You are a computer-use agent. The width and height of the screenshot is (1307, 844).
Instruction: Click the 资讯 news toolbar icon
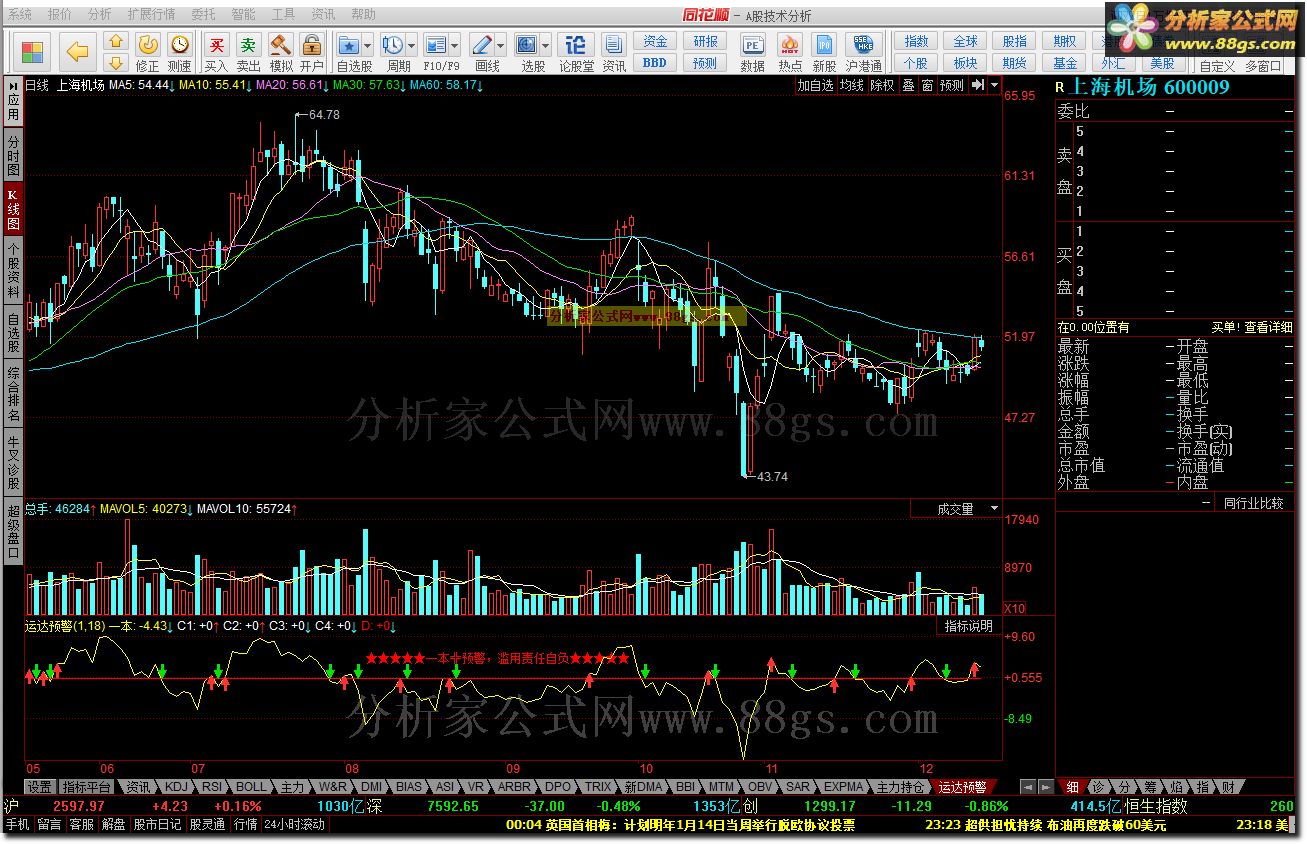coord(614,52)
